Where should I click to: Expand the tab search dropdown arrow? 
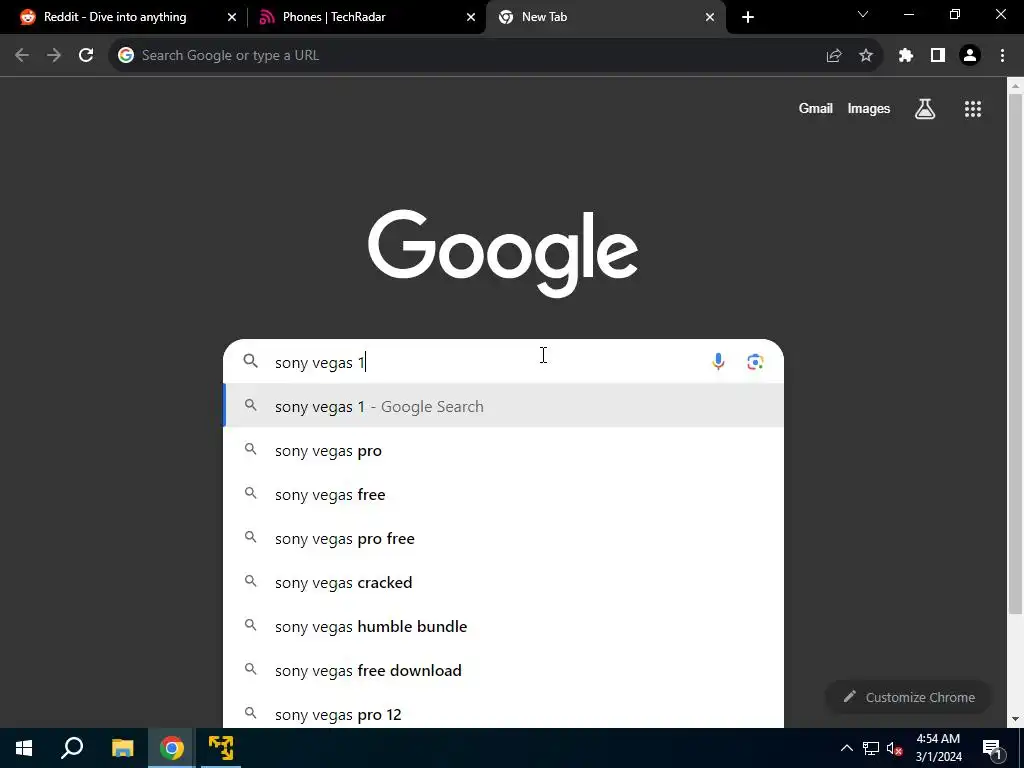tap(863, 14)
